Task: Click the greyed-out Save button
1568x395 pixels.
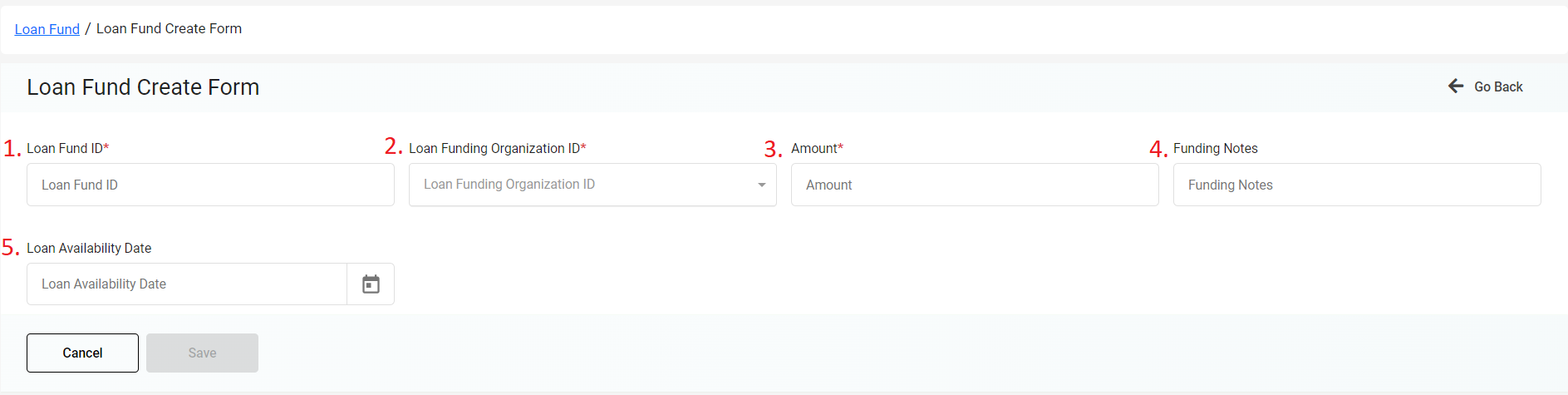Action: 202,353
